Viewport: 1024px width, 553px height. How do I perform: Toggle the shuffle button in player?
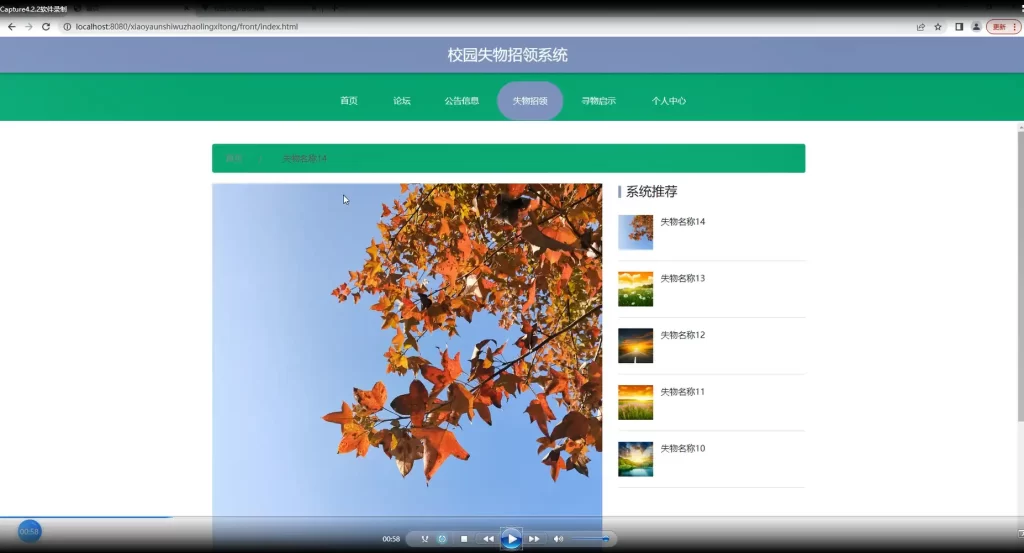(x=425, y=539)
